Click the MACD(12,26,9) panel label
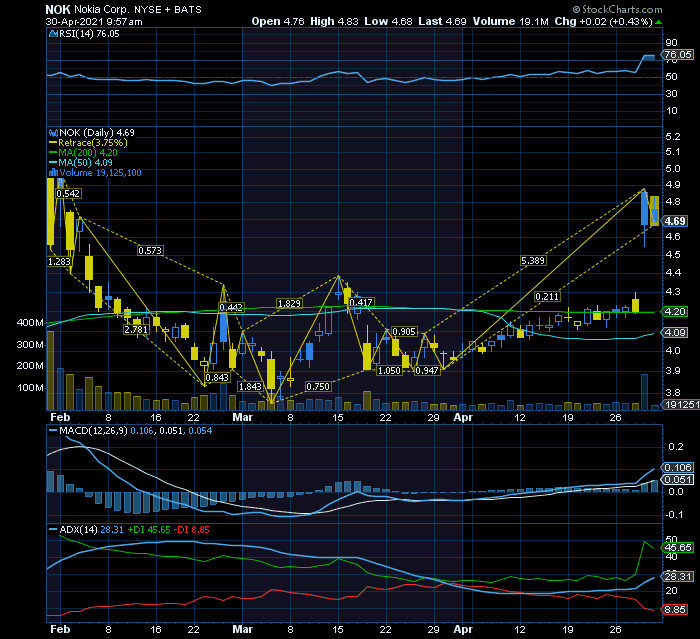Viewport: 700px width, 639px height. point(93,431)
